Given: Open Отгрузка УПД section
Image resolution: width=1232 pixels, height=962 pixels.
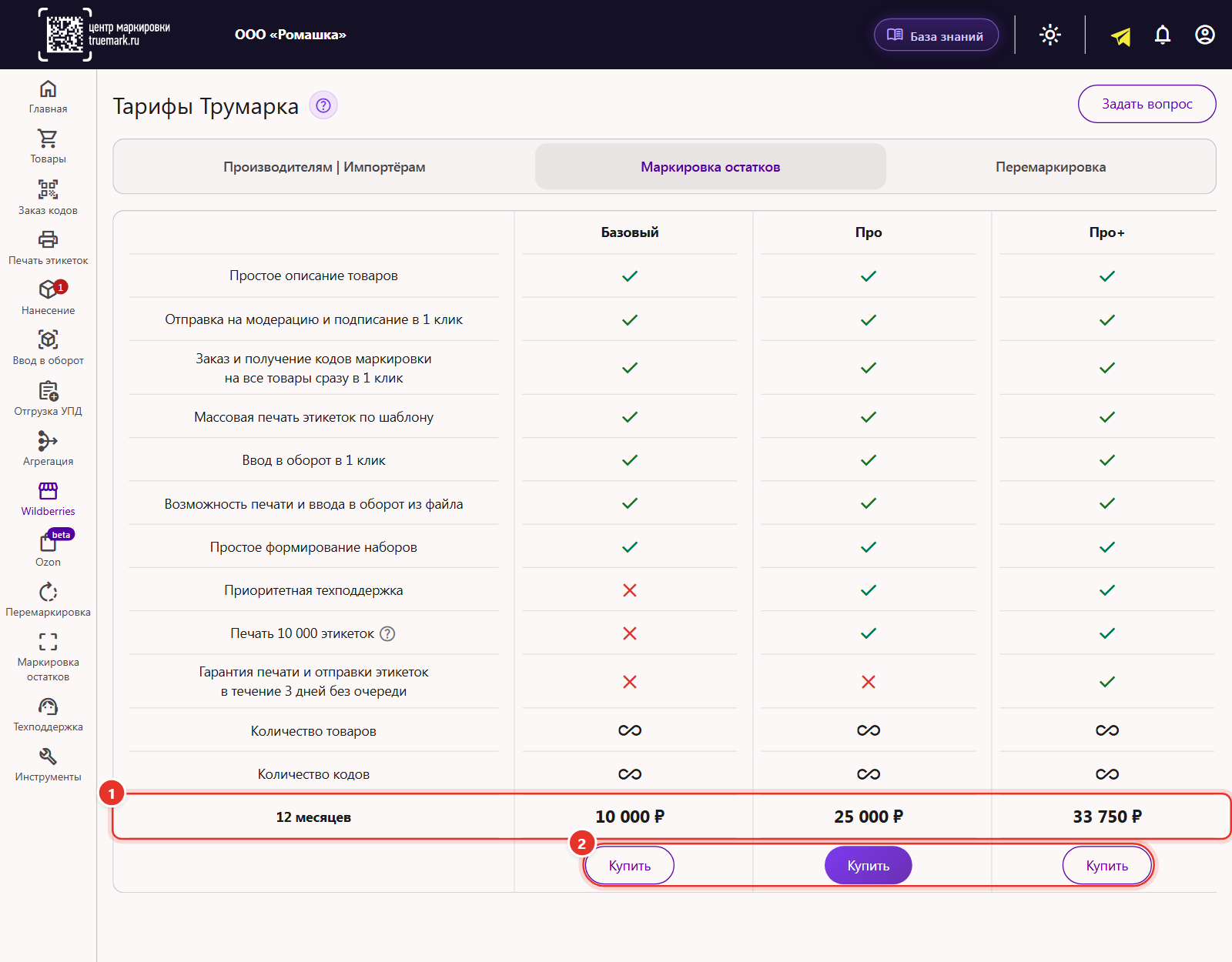Looking at the screenshot, I should [48, 399].
